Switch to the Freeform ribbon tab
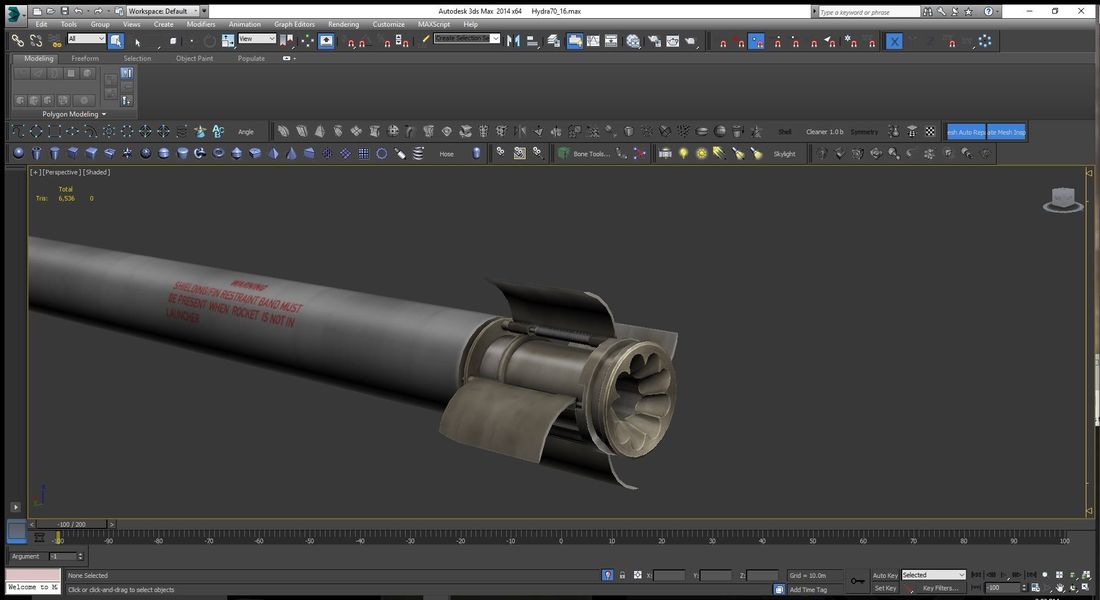Image resolution: width=1100 pixels, height=600 pixels. pyautogui.click(x=85, y=58)
